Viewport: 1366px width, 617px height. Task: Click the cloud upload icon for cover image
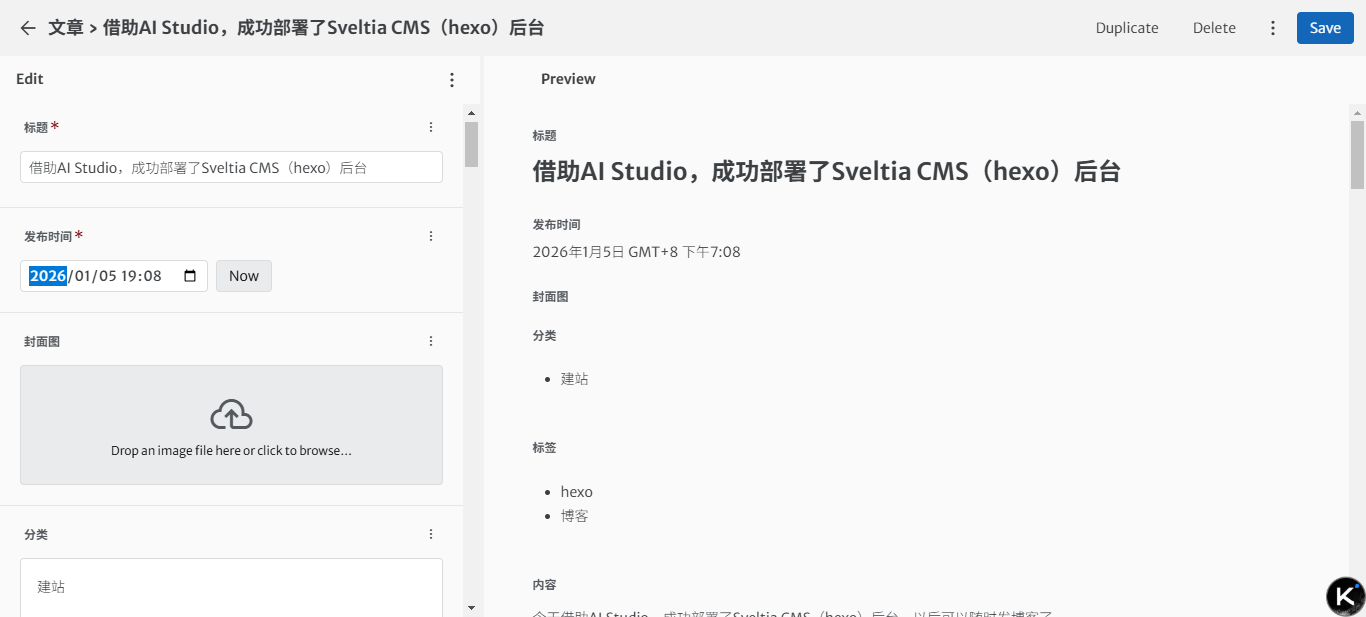(x=231, y=413)
